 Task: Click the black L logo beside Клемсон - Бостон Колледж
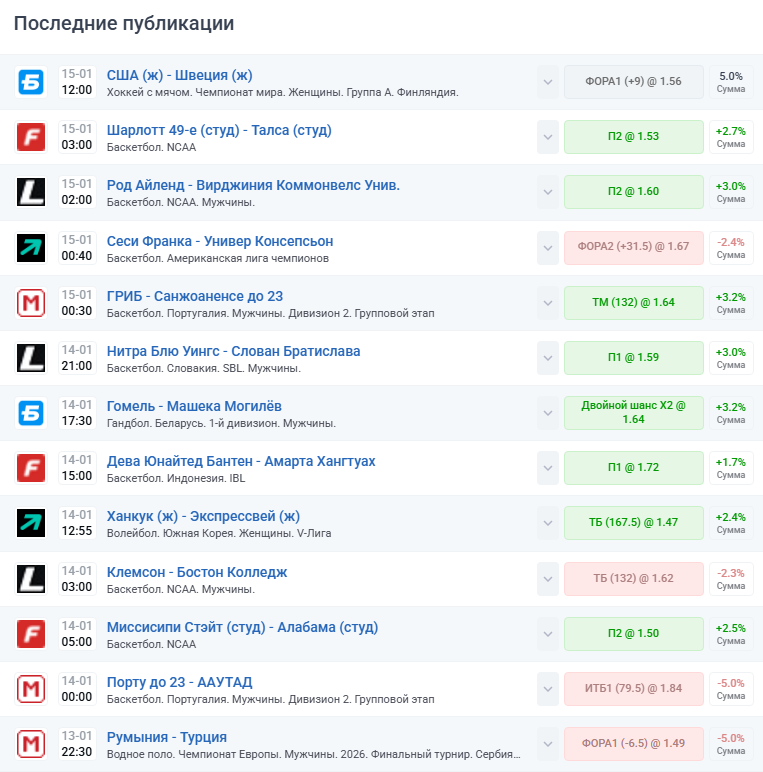click(32, 578)
